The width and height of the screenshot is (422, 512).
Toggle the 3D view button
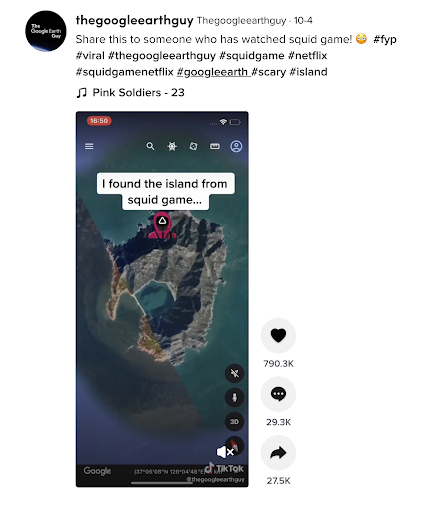pos(234,422)
